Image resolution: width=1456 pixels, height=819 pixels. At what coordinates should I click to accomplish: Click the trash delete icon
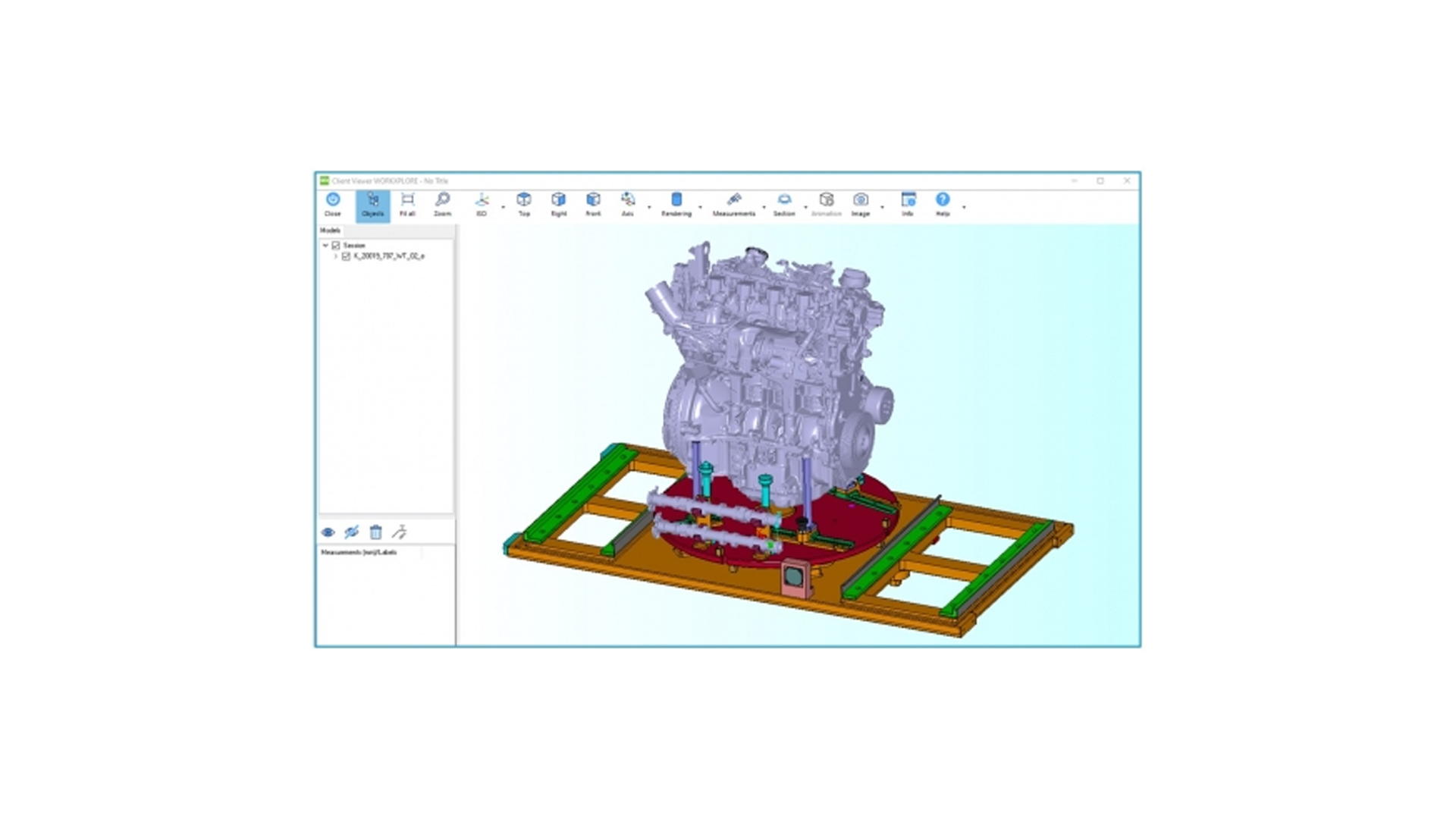[375, 532]
